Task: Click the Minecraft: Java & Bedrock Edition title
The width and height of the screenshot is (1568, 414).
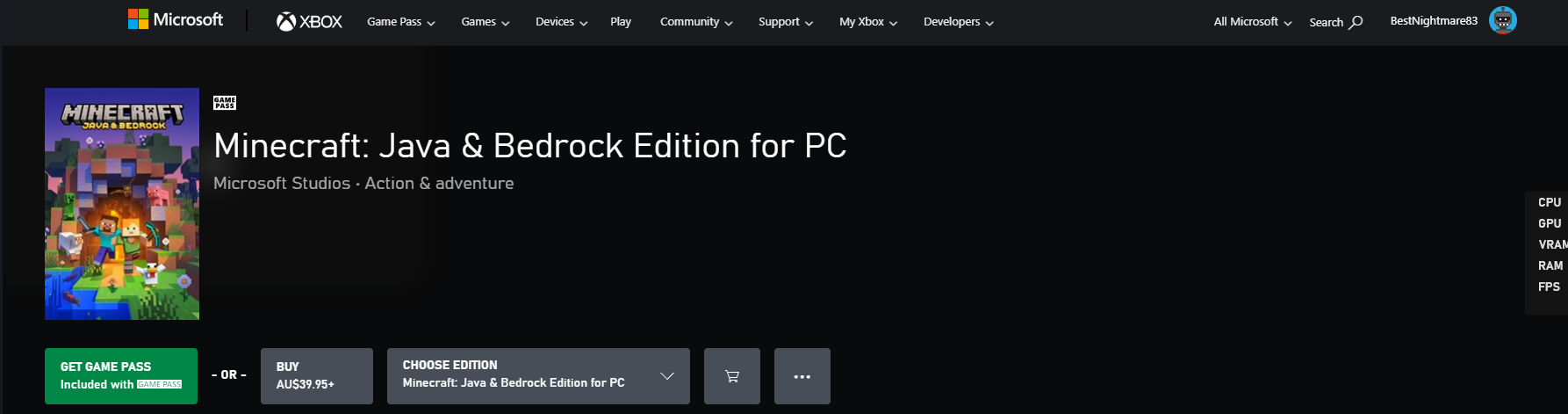Action: tap(530, 146)
